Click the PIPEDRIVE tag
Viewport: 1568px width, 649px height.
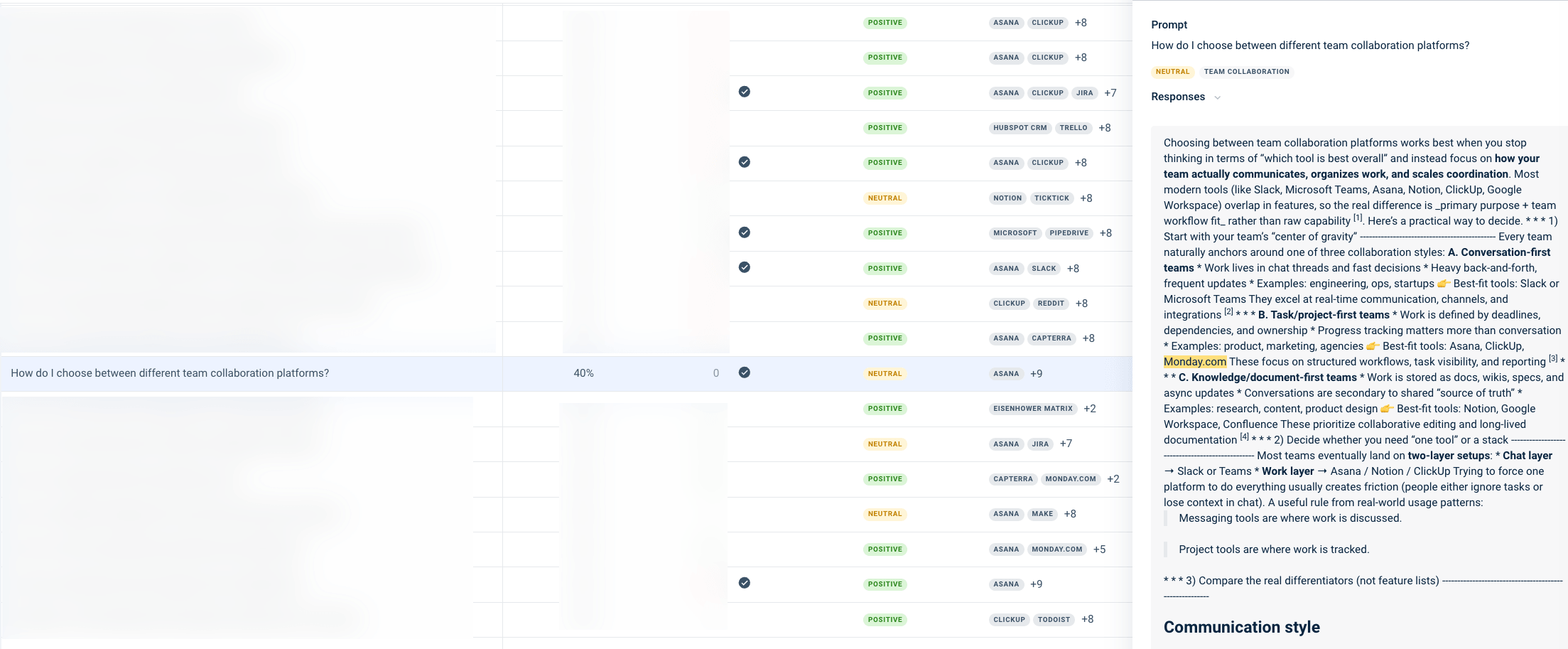(x=1069, y=233)
